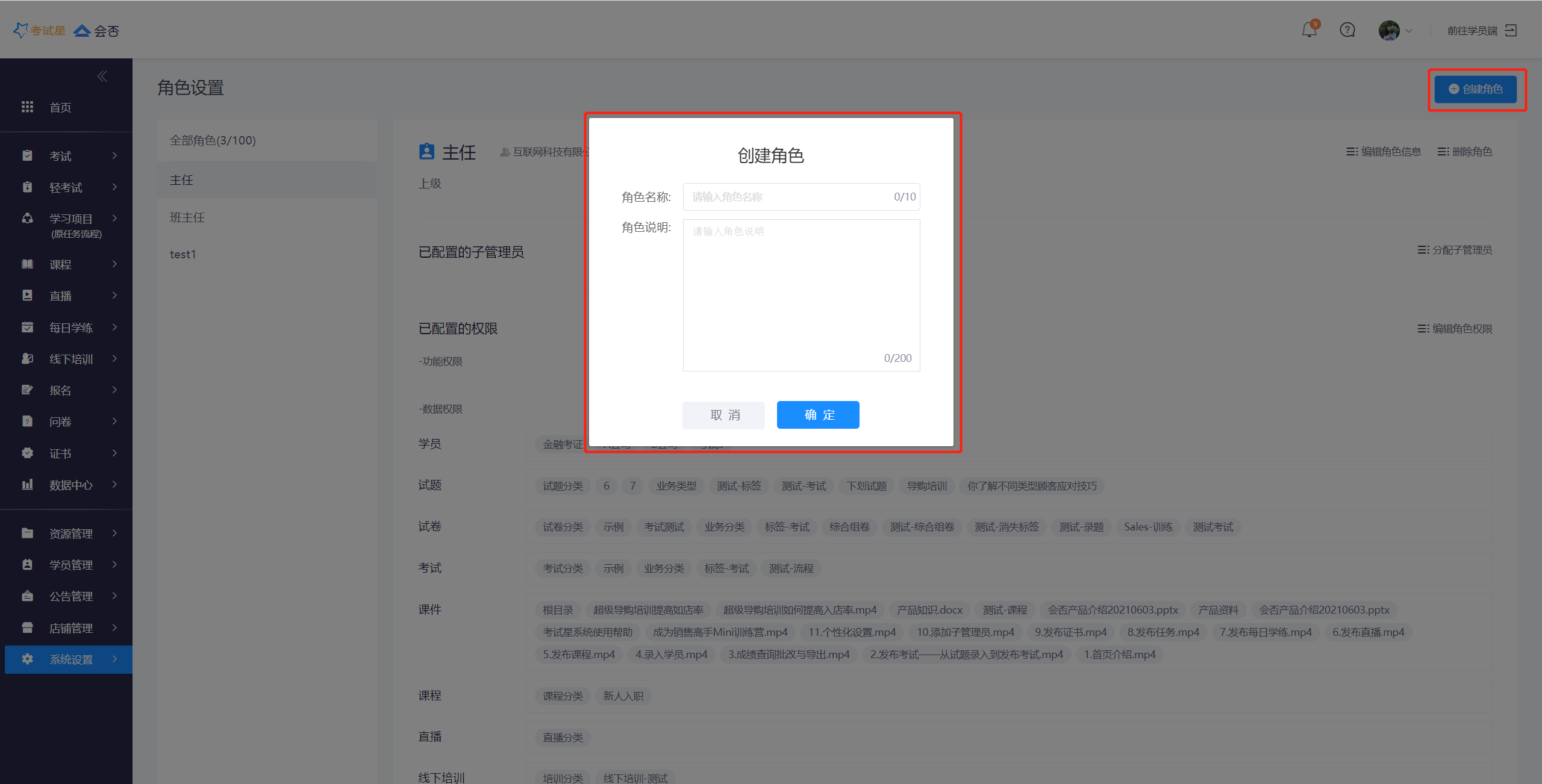
Task: Click the 证书 badge icon in sidebar
Action: (27, 453)
